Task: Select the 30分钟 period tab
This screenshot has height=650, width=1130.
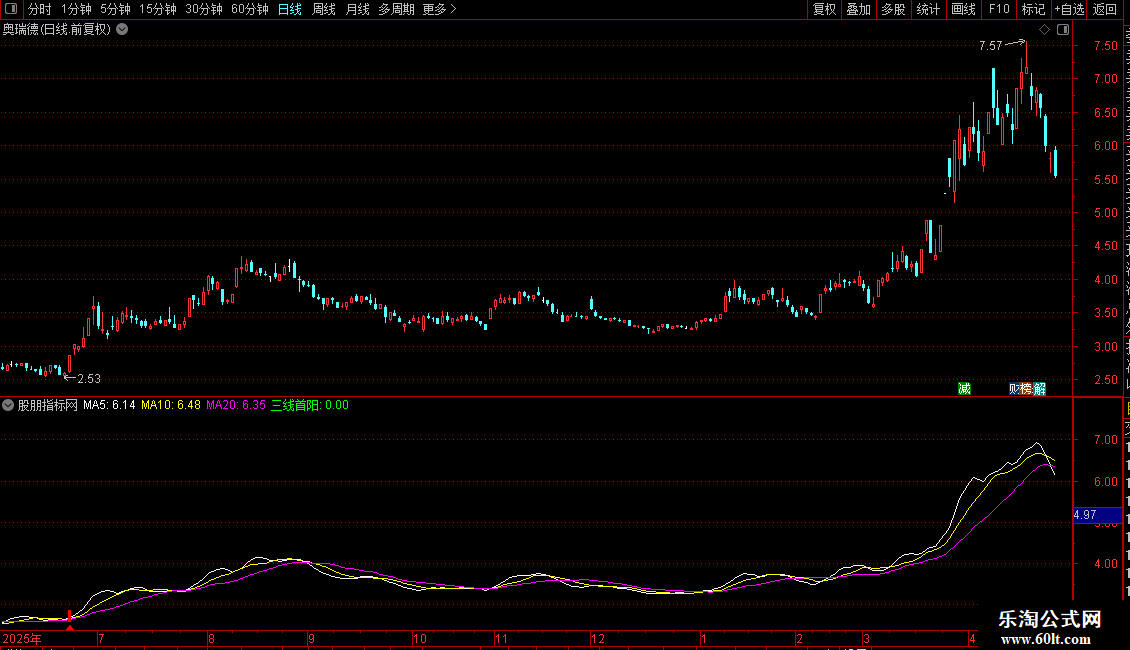Action: coord(203,9)
